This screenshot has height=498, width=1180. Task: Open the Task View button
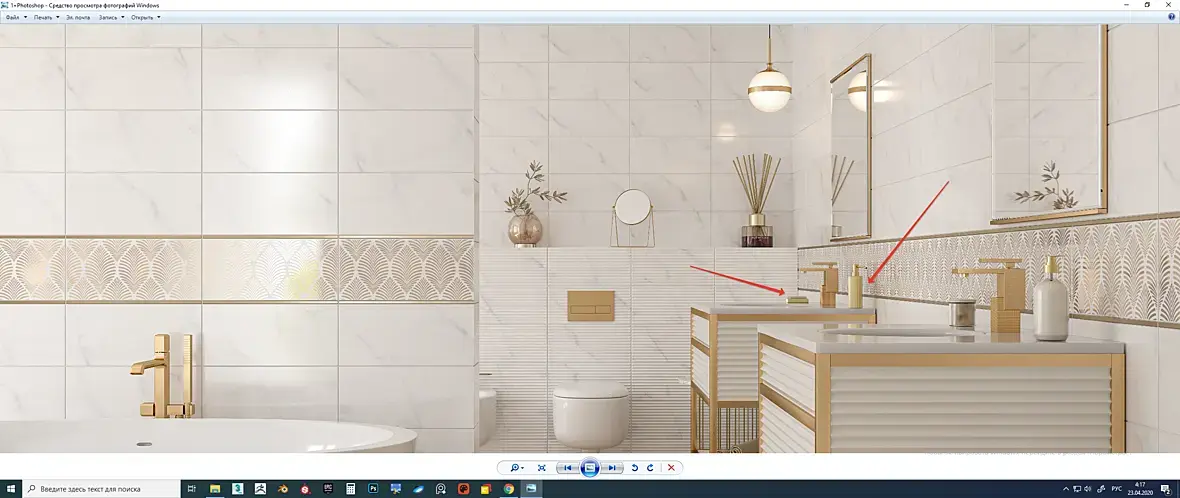coord(192,489)
